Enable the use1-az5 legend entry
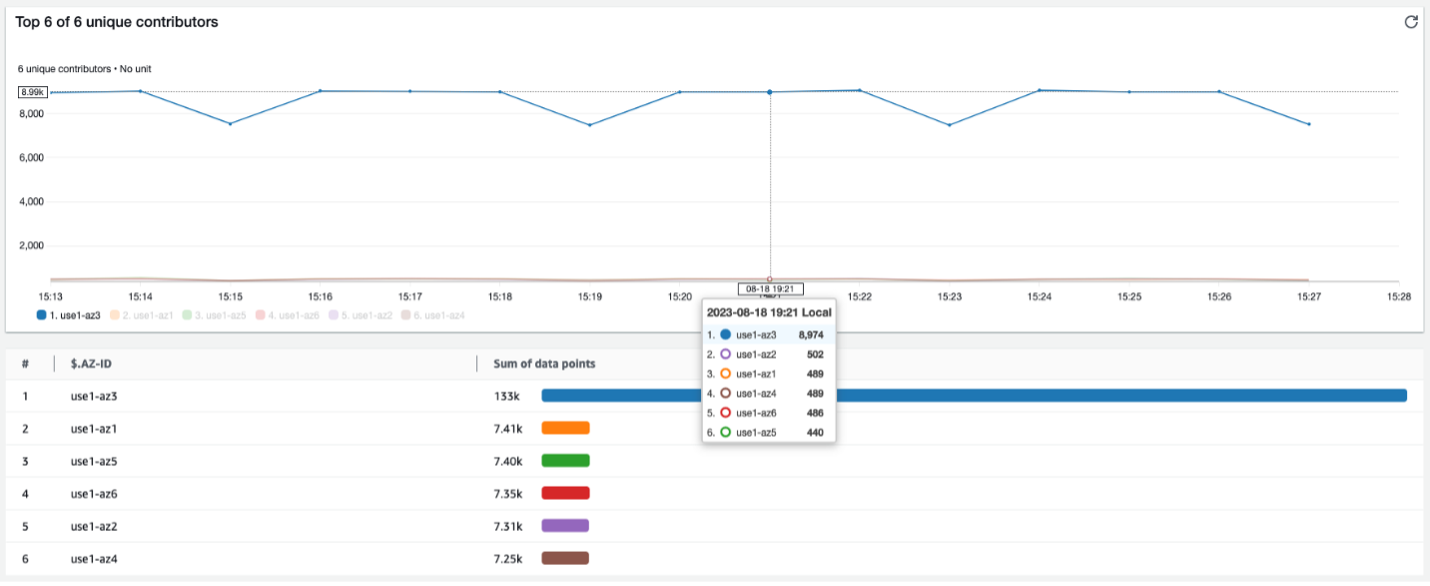The height and width of the screenshot is (586, 1430). 214,315
